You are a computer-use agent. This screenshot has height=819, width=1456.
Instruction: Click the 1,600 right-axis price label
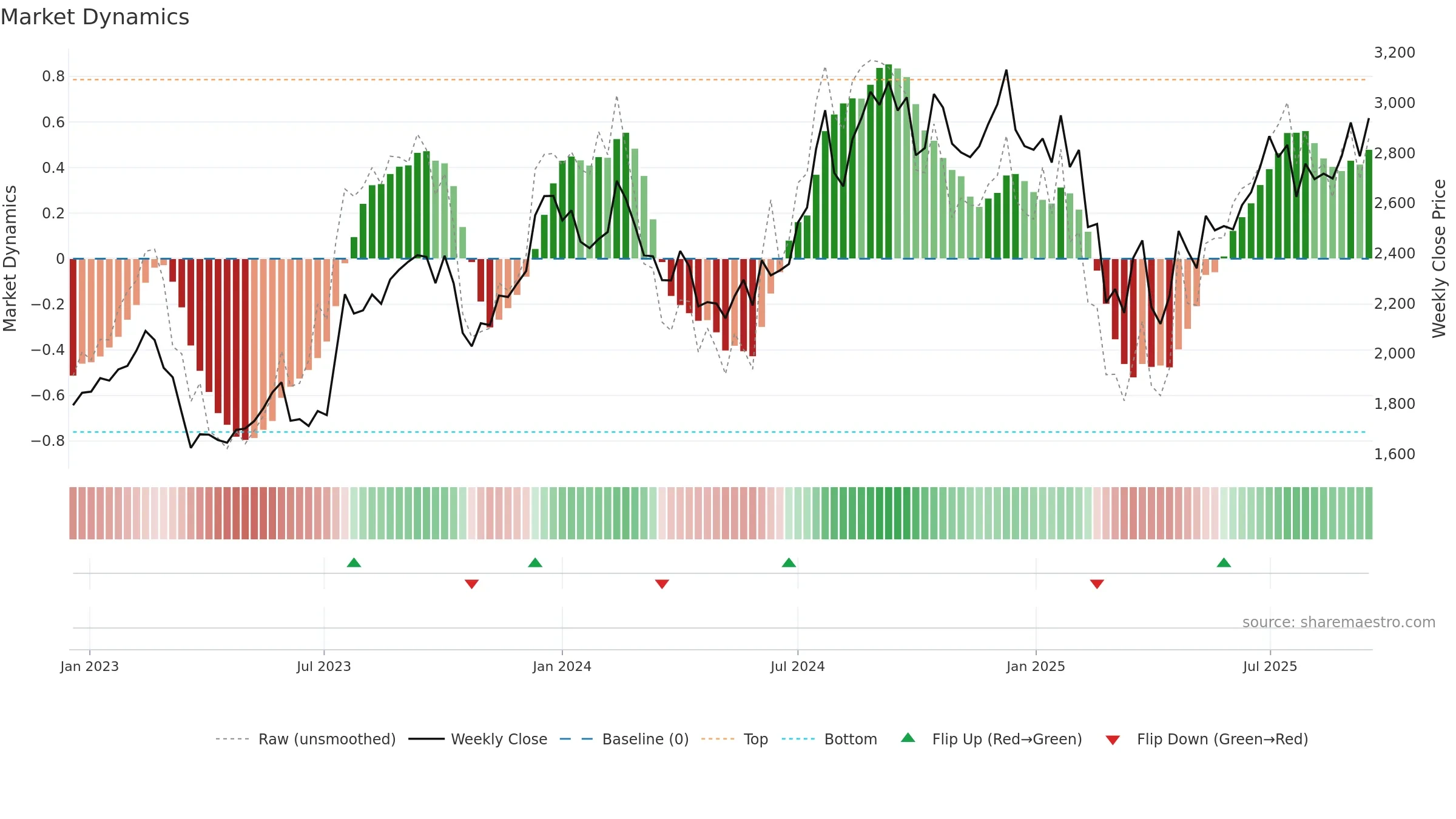(x=1395, y=454)
